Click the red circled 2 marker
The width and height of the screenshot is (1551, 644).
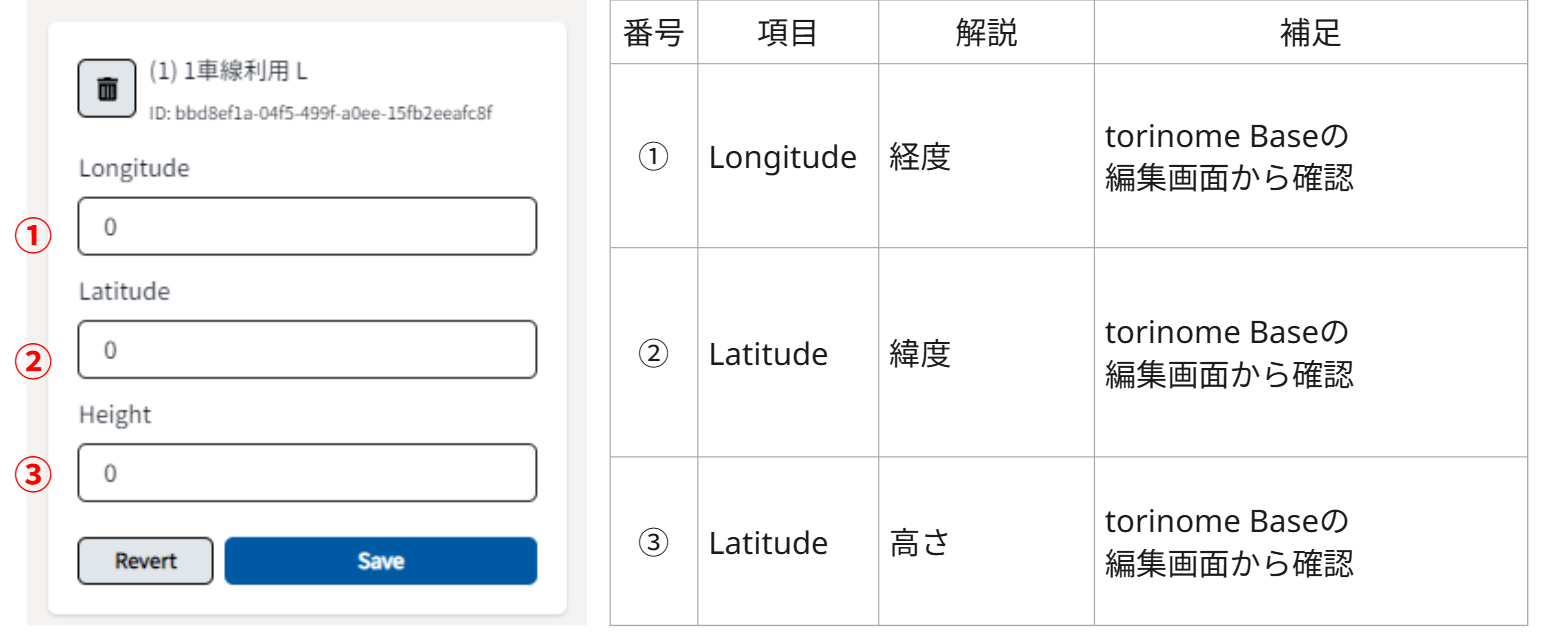32,361
